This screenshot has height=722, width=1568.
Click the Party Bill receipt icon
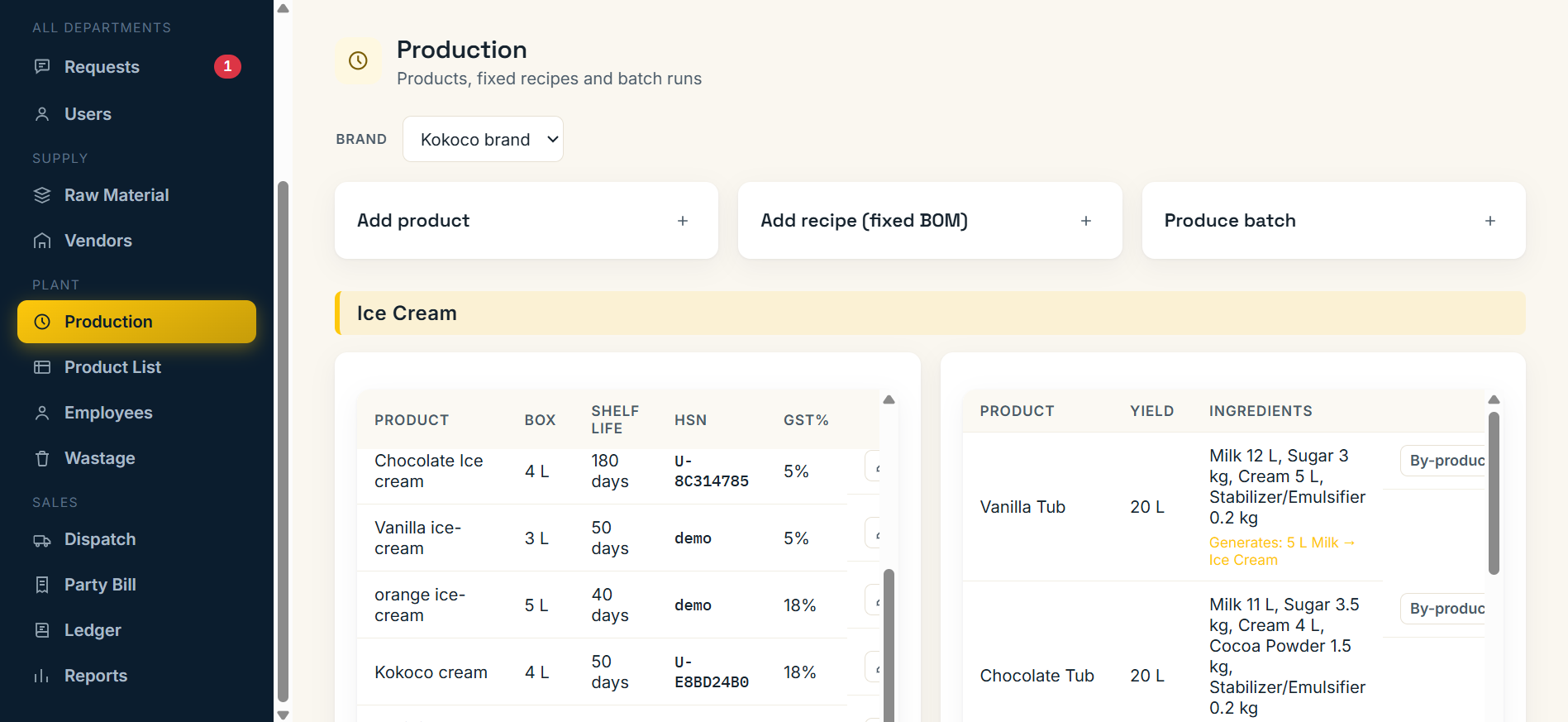point(42,585)
